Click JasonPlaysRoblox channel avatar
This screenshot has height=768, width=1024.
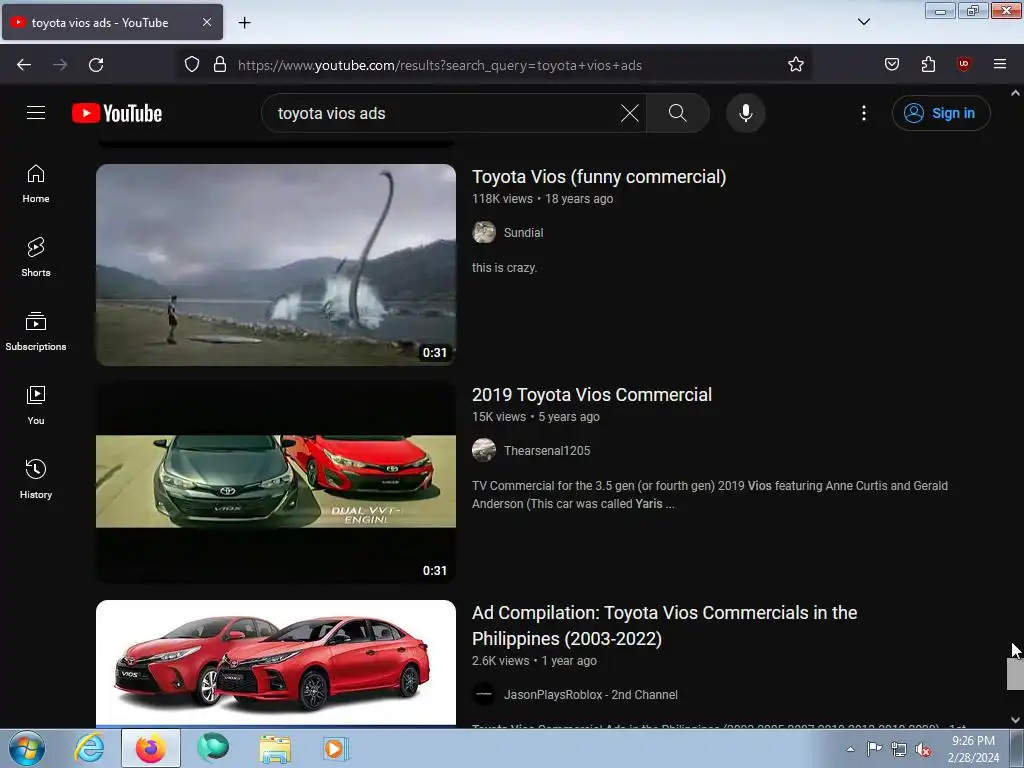click(x=484, y=694)
